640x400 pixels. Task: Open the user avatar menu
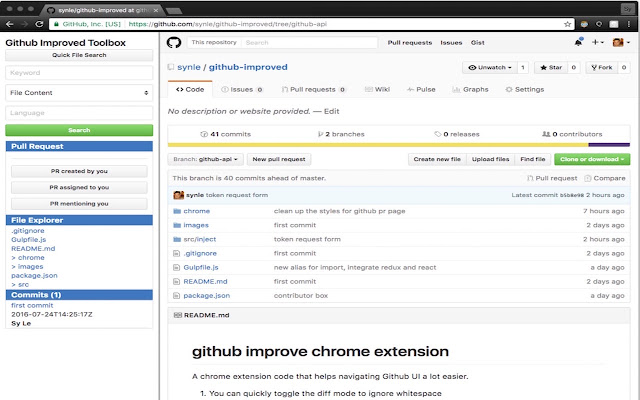(x=621, y=42)
